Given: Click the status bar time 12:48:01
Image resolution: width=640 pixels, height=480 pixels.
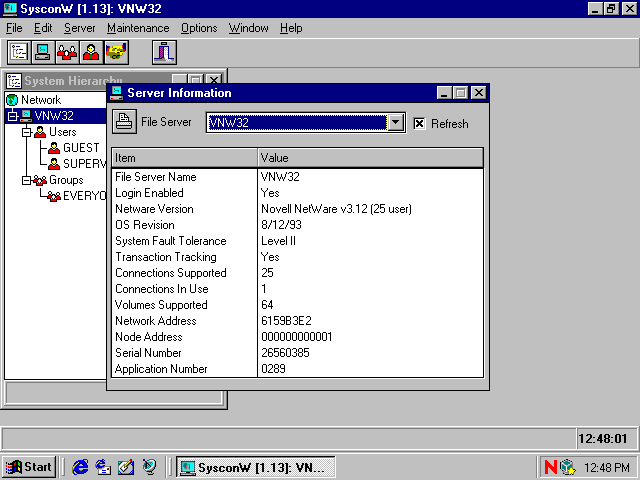Looking at the screenshot, I should [x=603, y=439].
